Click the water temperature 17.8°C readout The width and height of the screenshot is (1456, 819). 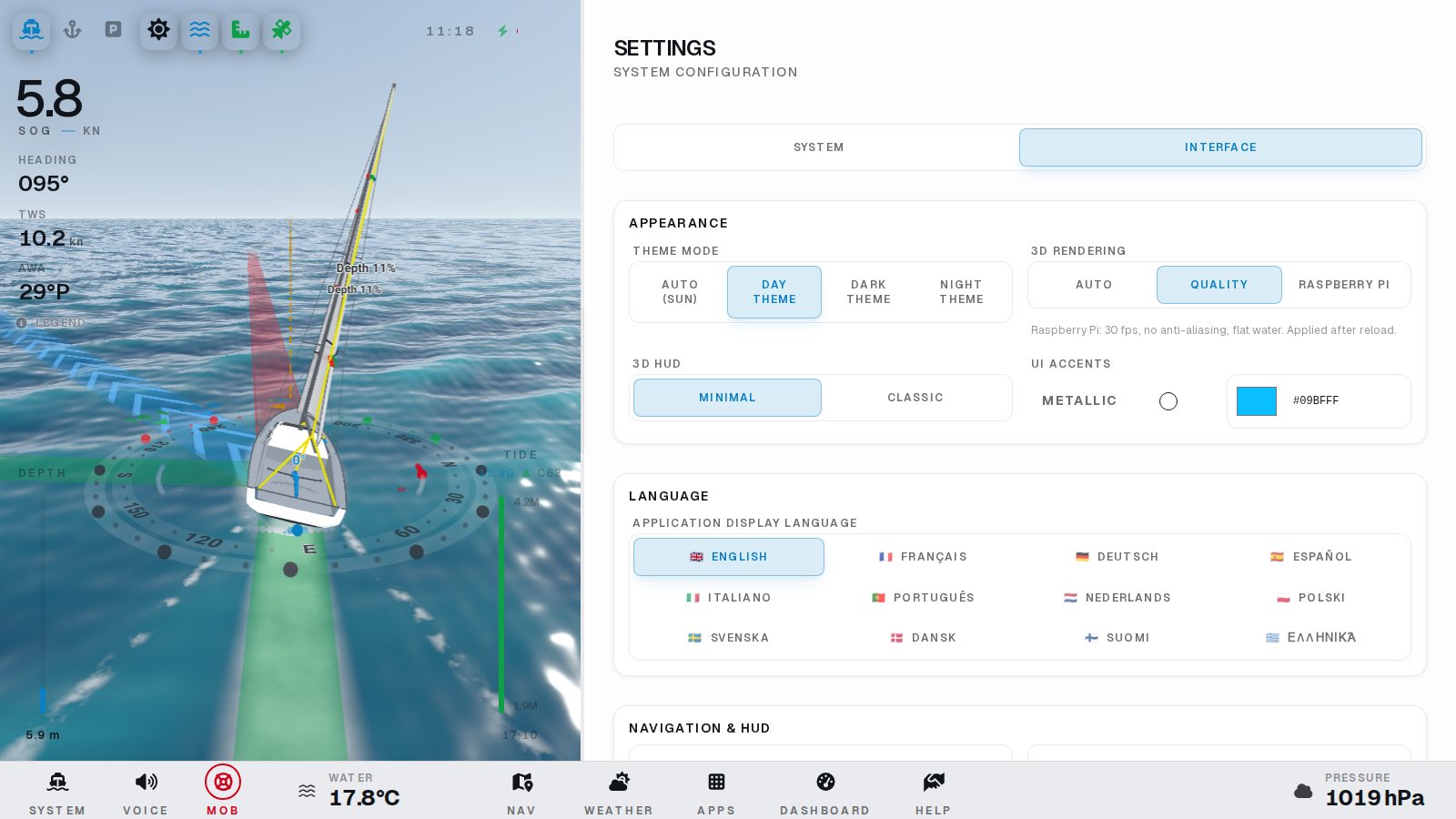click(364, 798)
